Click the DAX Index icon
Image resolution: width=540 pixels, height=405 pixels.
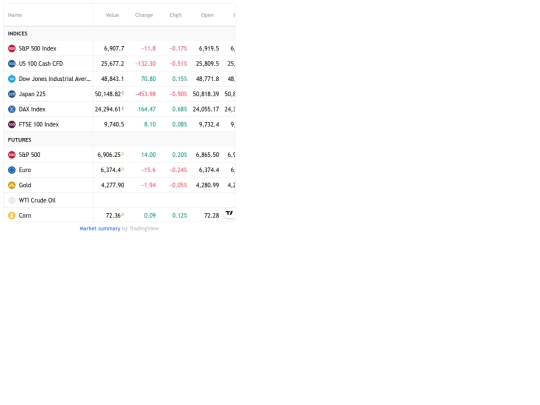click(x=12, y=109)
